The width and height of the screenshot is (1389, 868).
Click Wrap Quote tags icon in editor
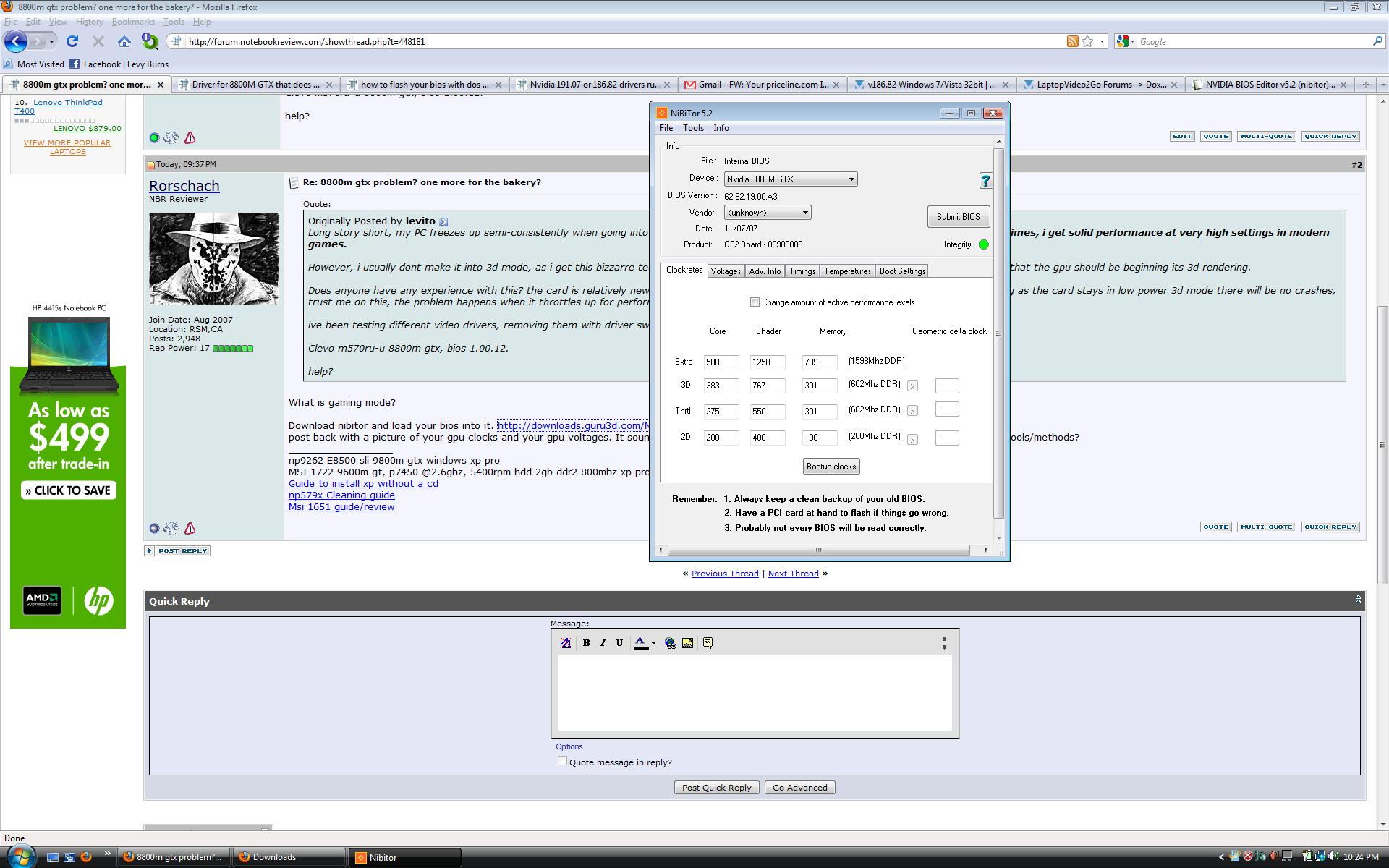[x=708, y=642]
